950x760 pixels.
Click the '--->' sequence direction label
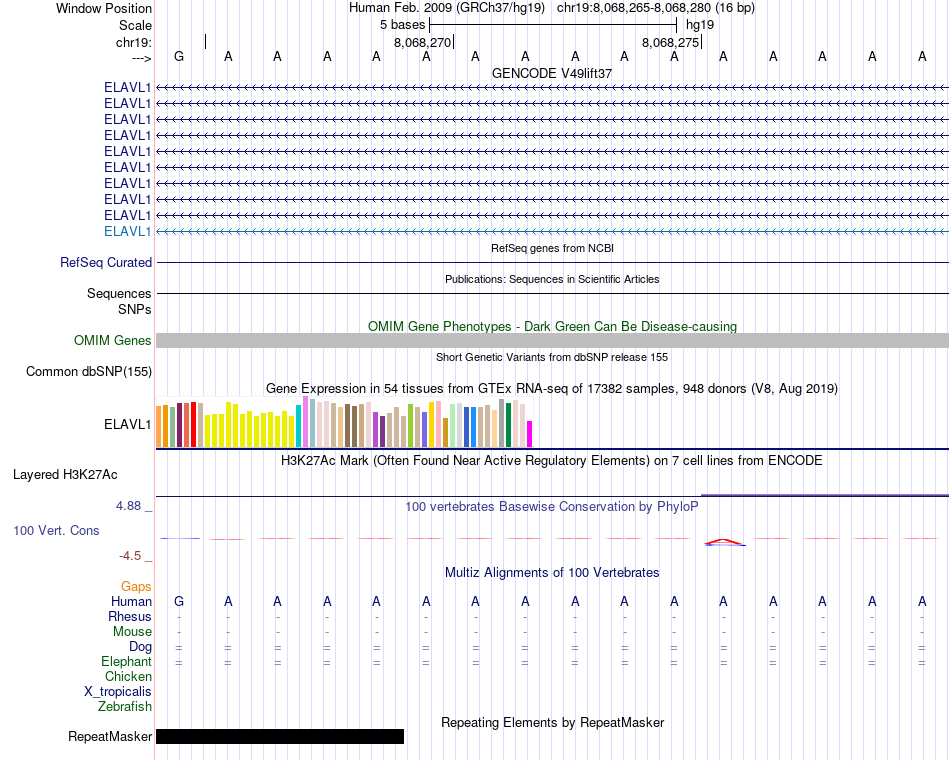(x=142, y=58)
